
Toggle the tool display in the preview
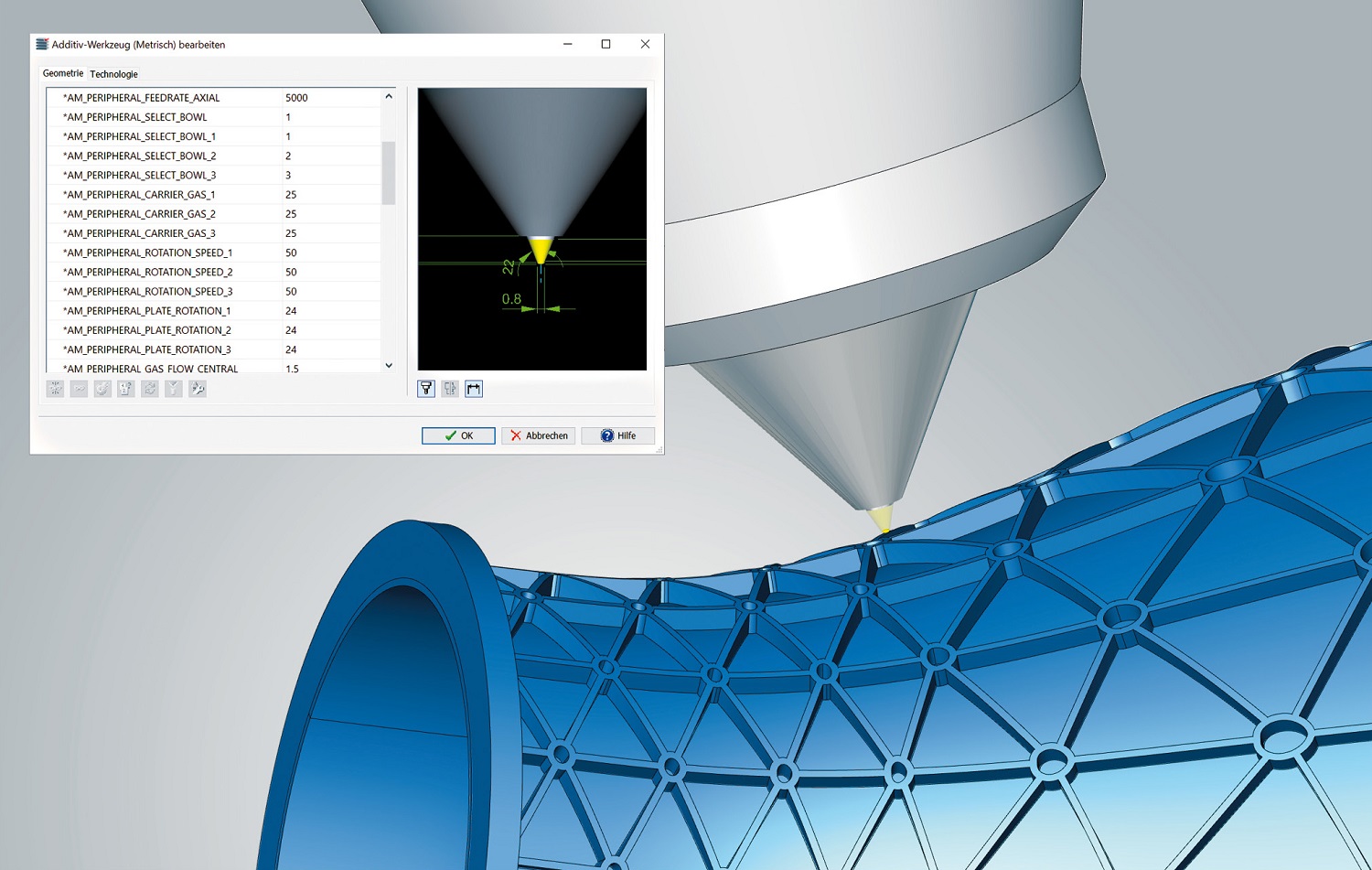tap(426, 389)
